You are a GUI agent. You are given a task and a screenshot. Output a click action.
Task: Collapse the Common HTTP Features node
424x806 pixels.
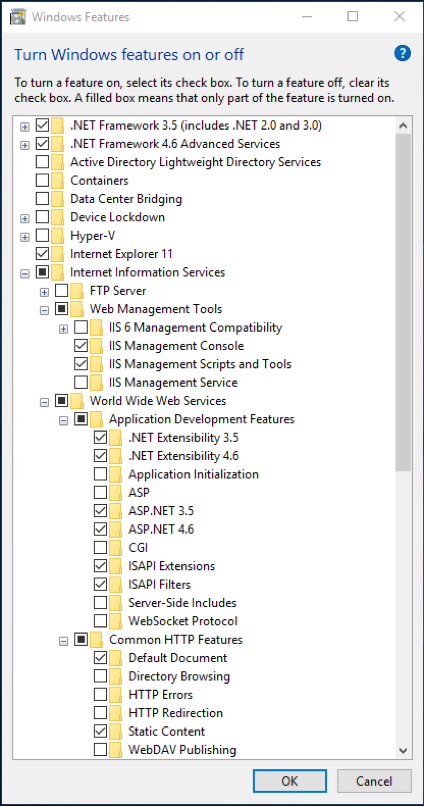point(64,640)
